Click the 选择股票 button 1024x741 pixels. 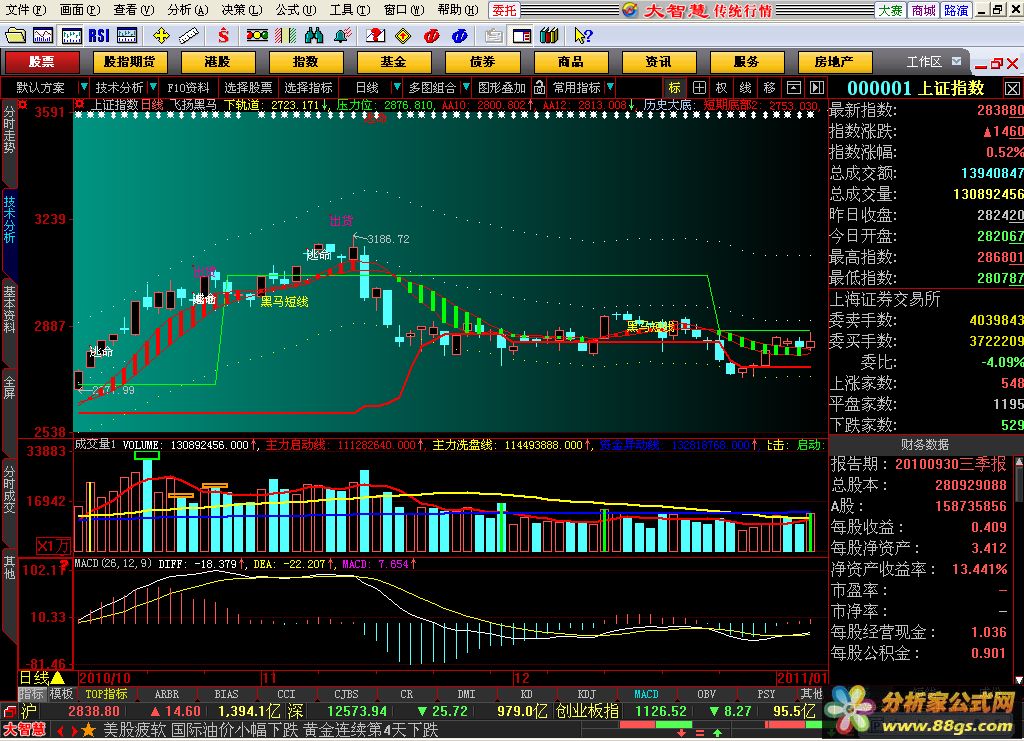point(248,87)
